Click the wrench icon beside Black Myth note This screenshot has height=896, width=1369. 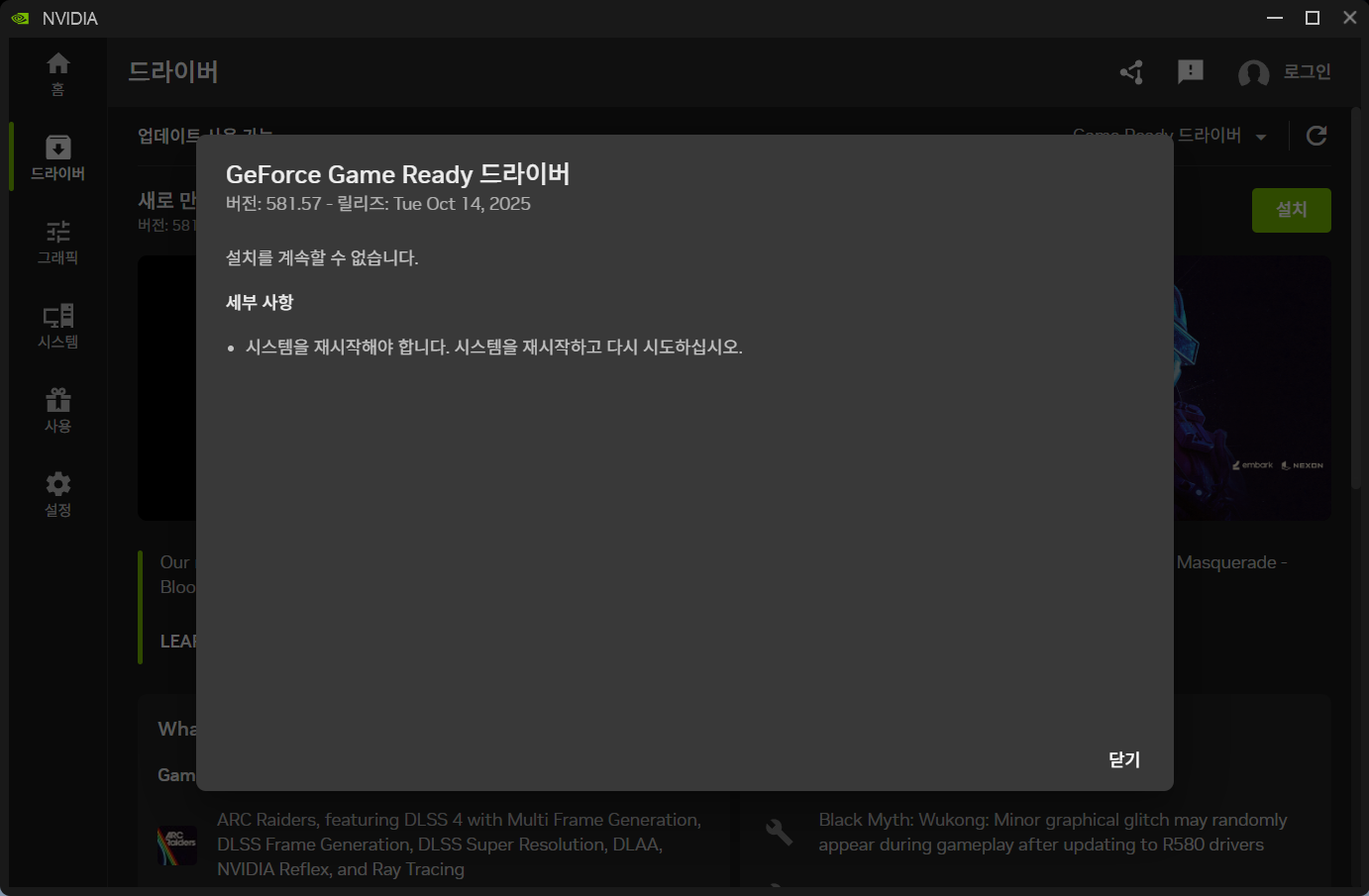coord(780,833)
